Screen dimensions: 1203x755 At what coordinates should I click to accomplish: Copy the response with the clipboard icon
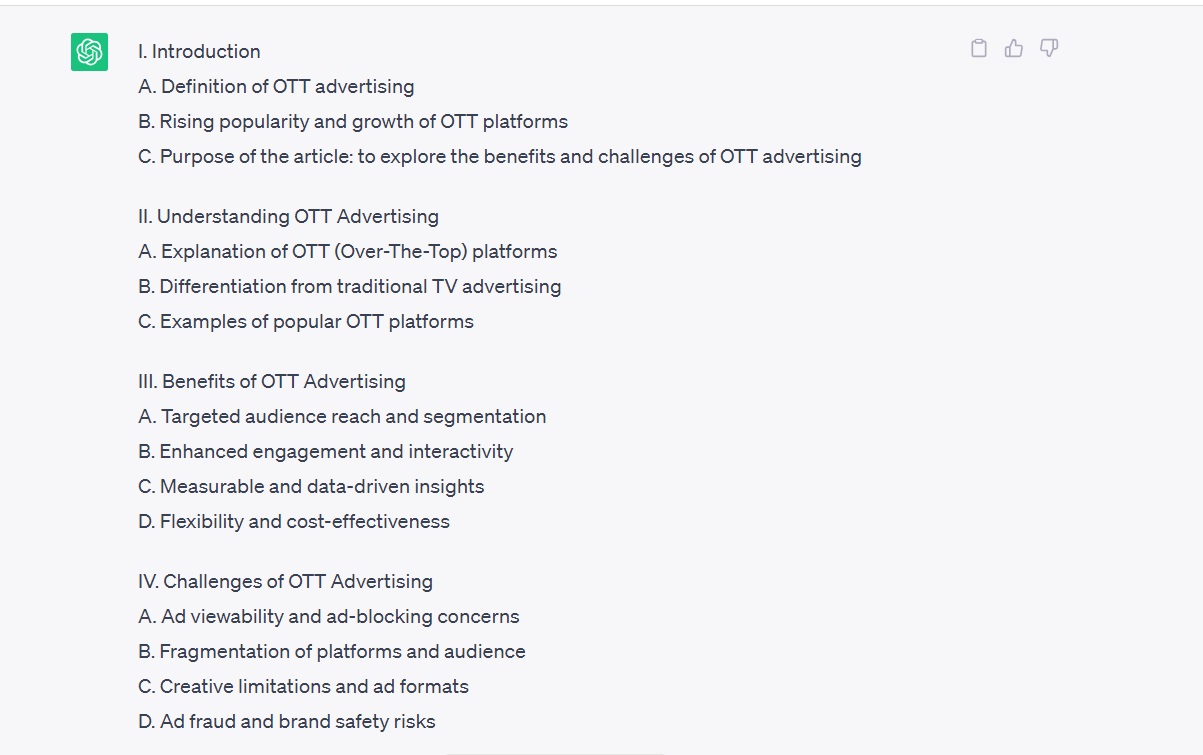coord(979,48)
